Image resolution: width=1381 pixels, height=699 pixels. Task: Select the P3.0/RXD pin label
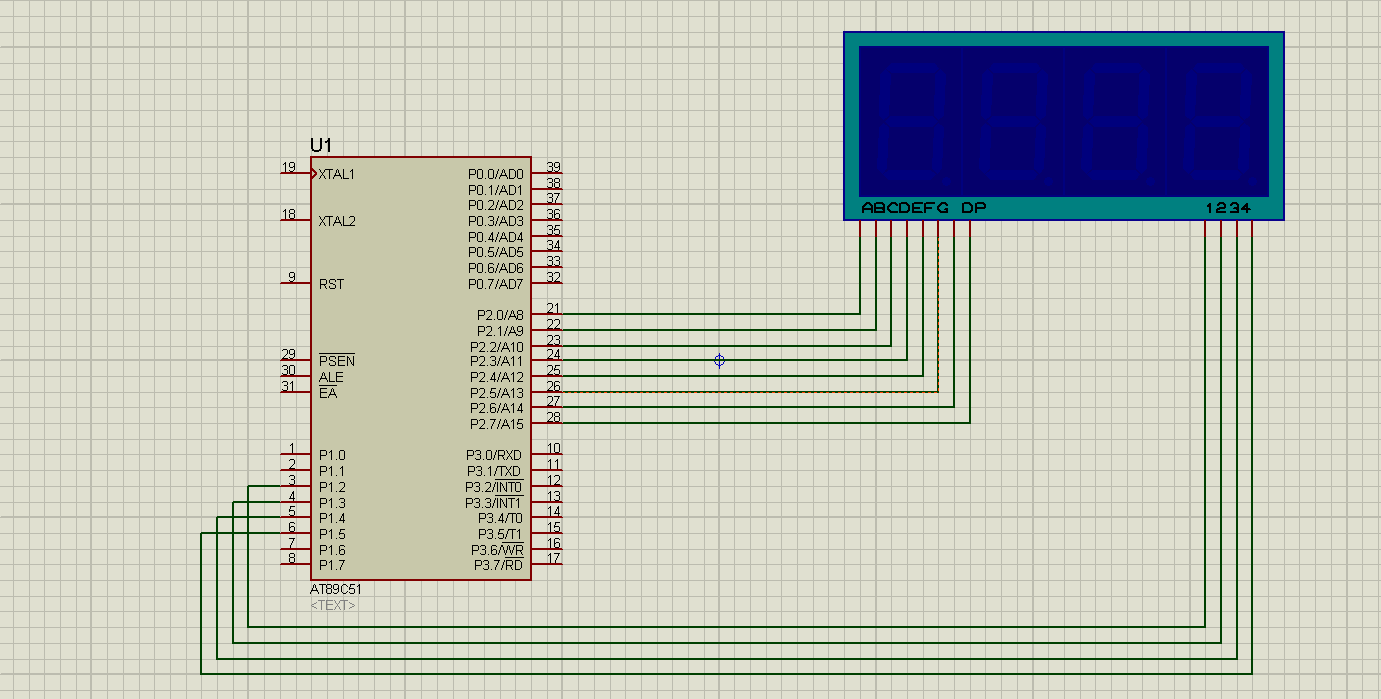[x=494, y=455]
